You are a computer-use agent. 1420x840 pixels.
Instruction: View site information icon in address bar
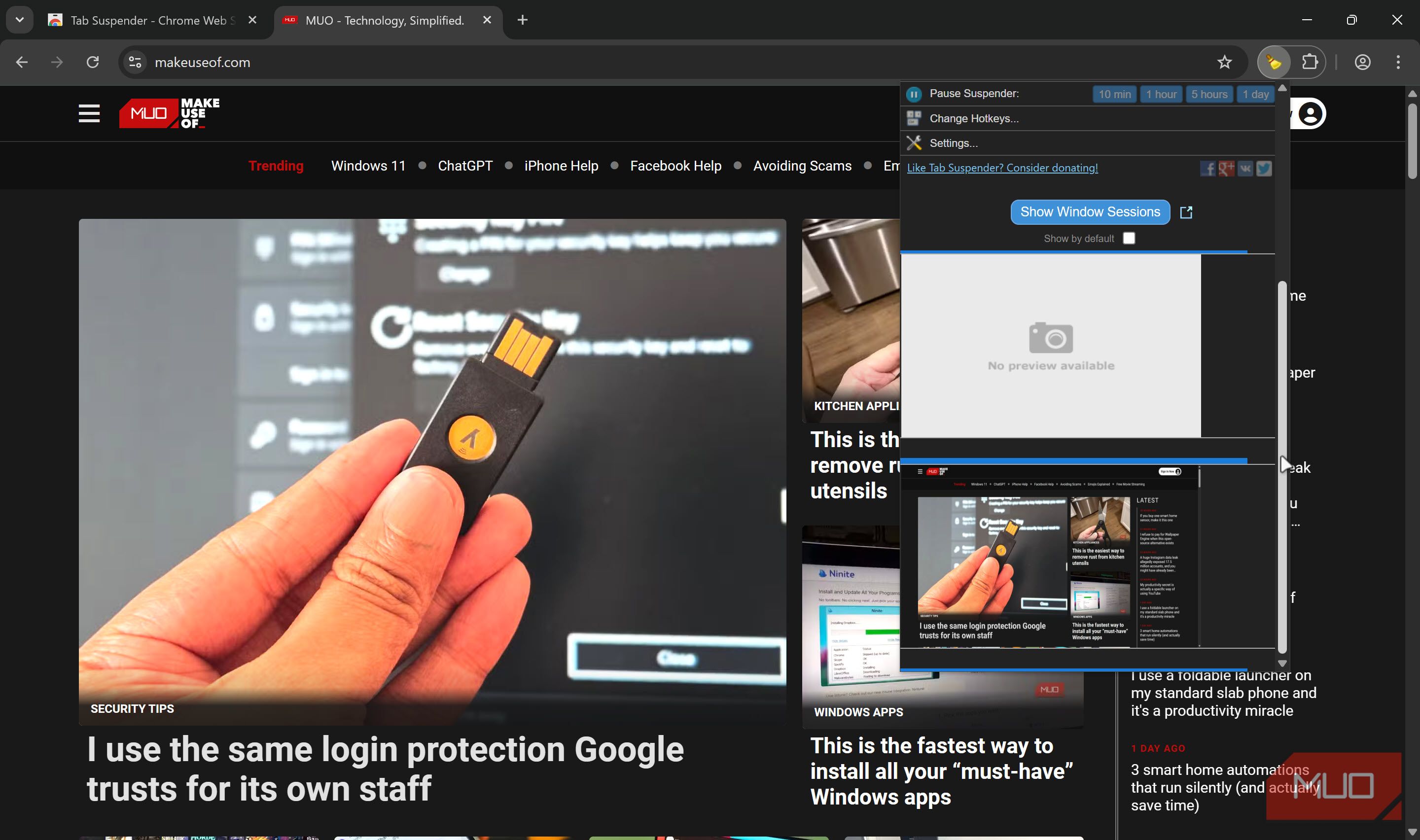135,62
